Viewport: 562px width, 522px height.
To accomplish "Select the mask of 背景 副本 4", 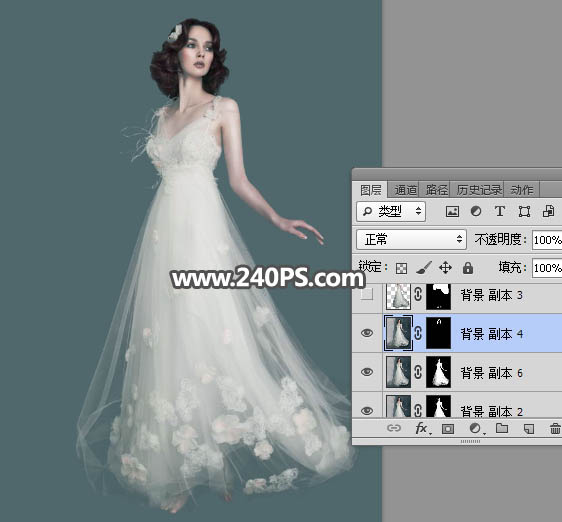I will click(x=438, y=333).
